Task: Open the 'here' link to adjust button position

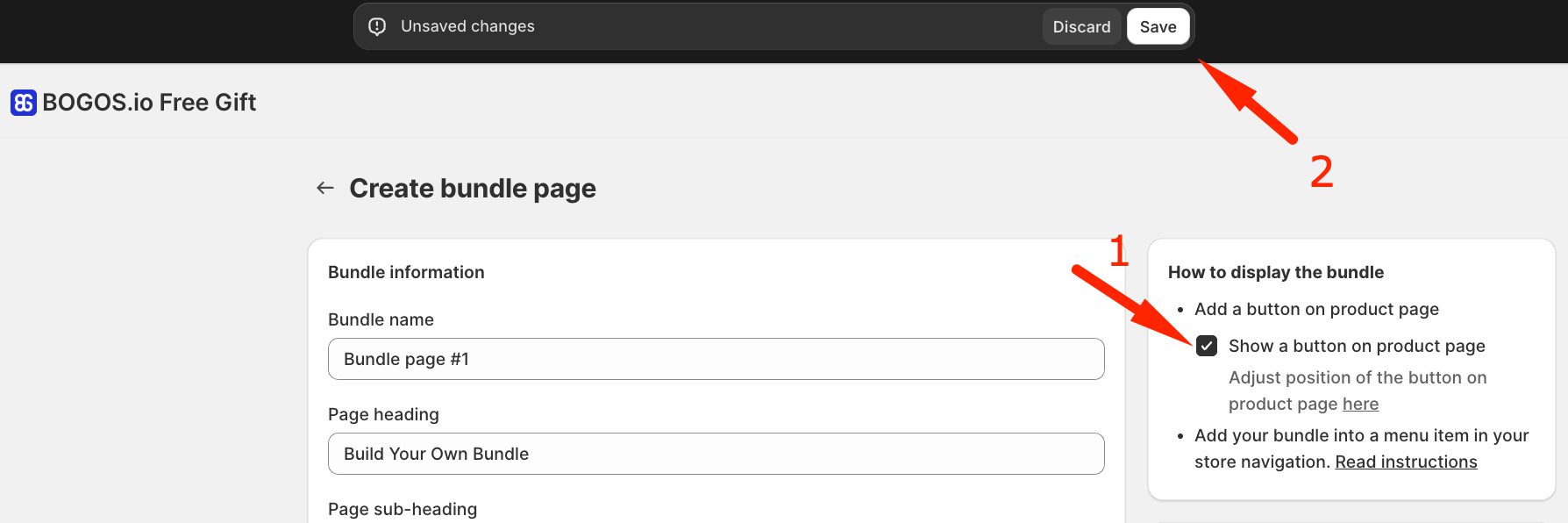Action: click(1360, 403)
